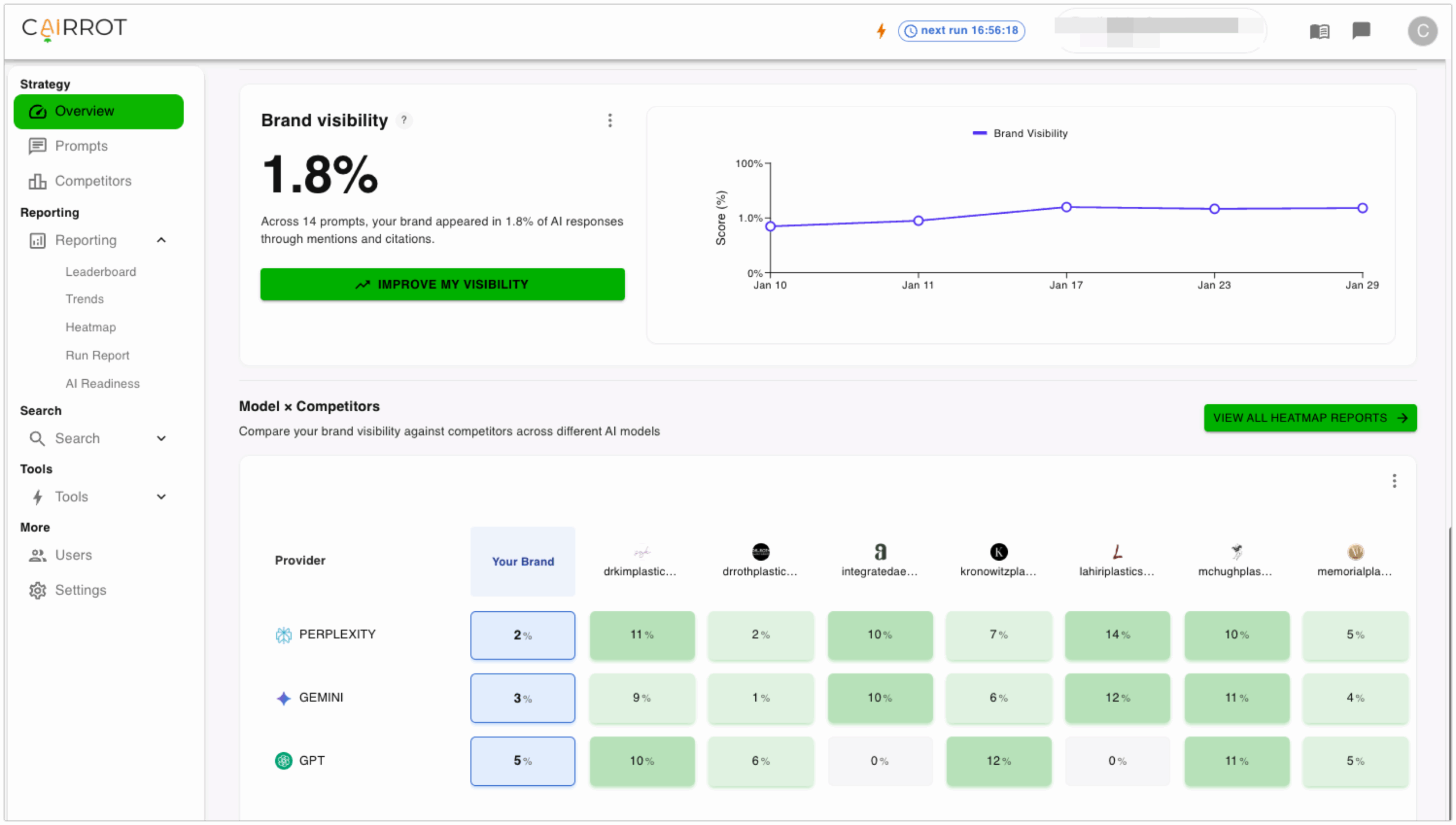This screenshot has height=825, width=1456.
Task: Click the Brand visibility help question mark
Action: click(x=404, y=120)
